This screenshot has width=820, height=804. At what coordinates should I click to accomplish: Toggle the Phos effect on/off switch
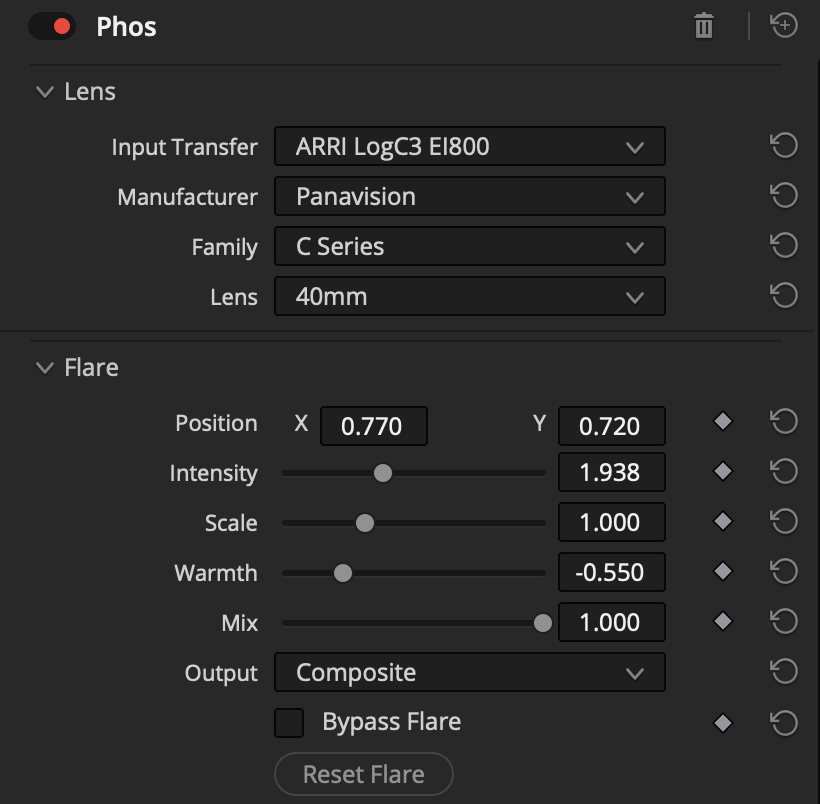[x=52, y=26]
